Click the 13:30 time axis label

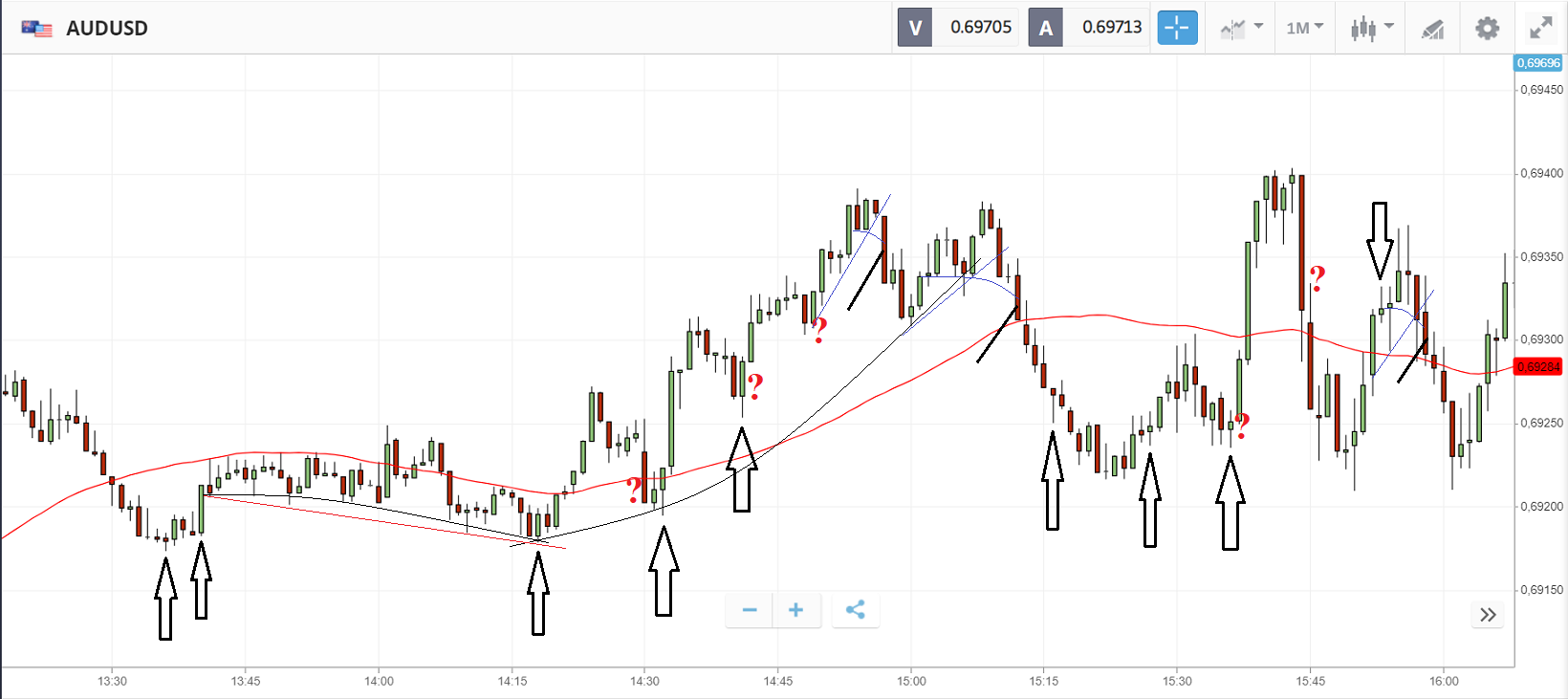pyautogui.click(x=112, y=681)
